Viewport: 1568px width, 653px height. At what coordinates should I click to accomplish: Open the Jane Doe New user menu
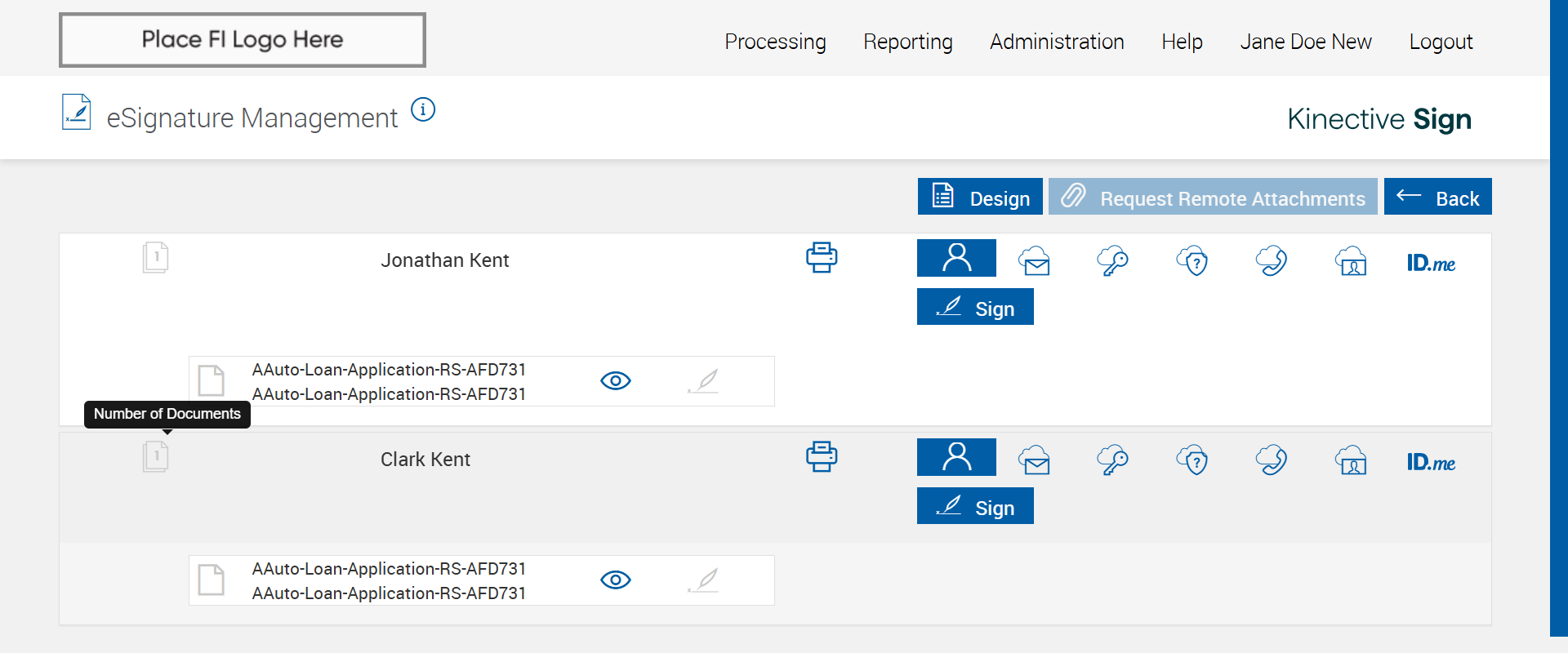pos(1305,42)
